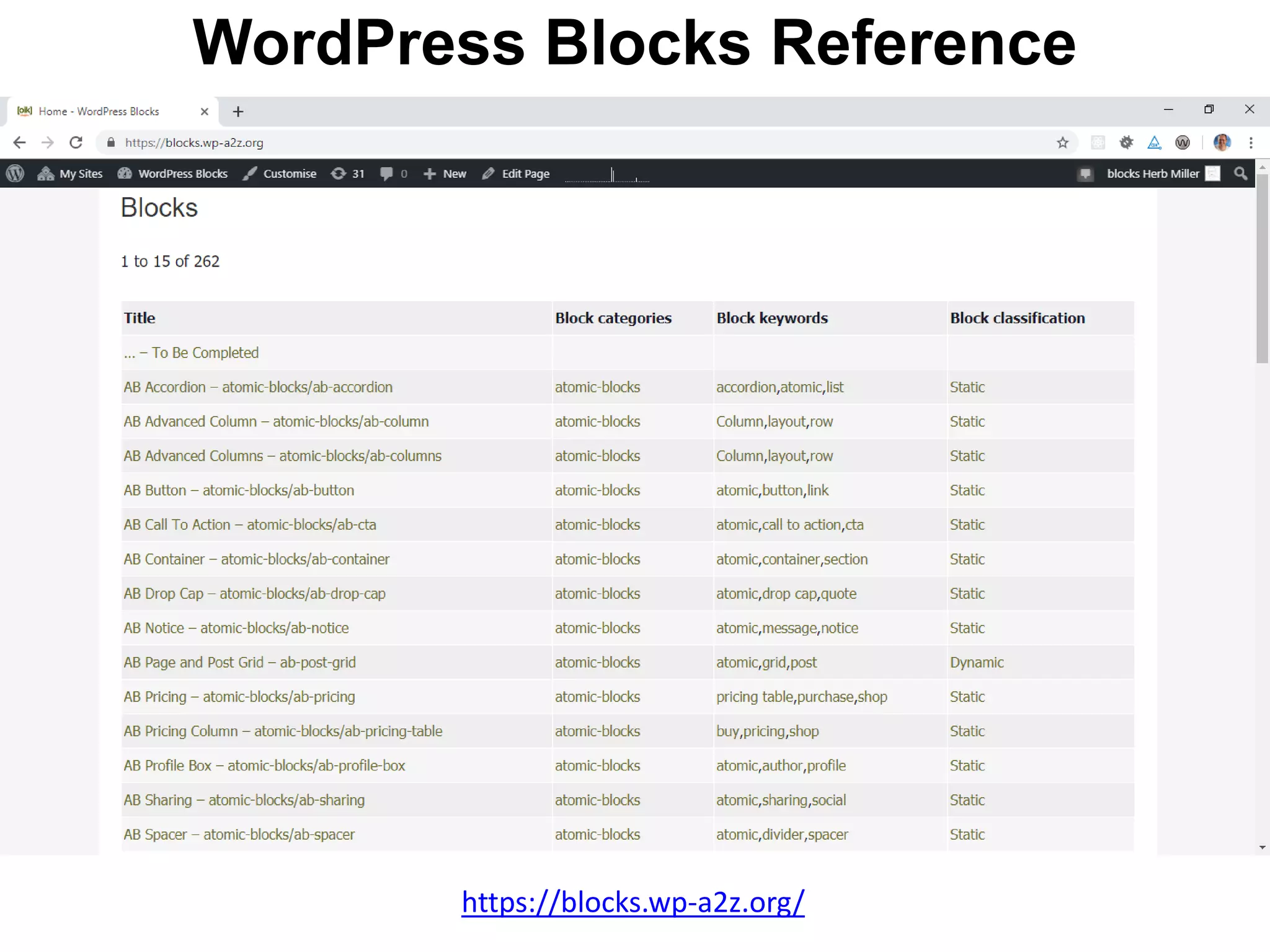1270x952 pixels.
Task: Open the WordPress logo admin menu
Action: tap(15, 174)
